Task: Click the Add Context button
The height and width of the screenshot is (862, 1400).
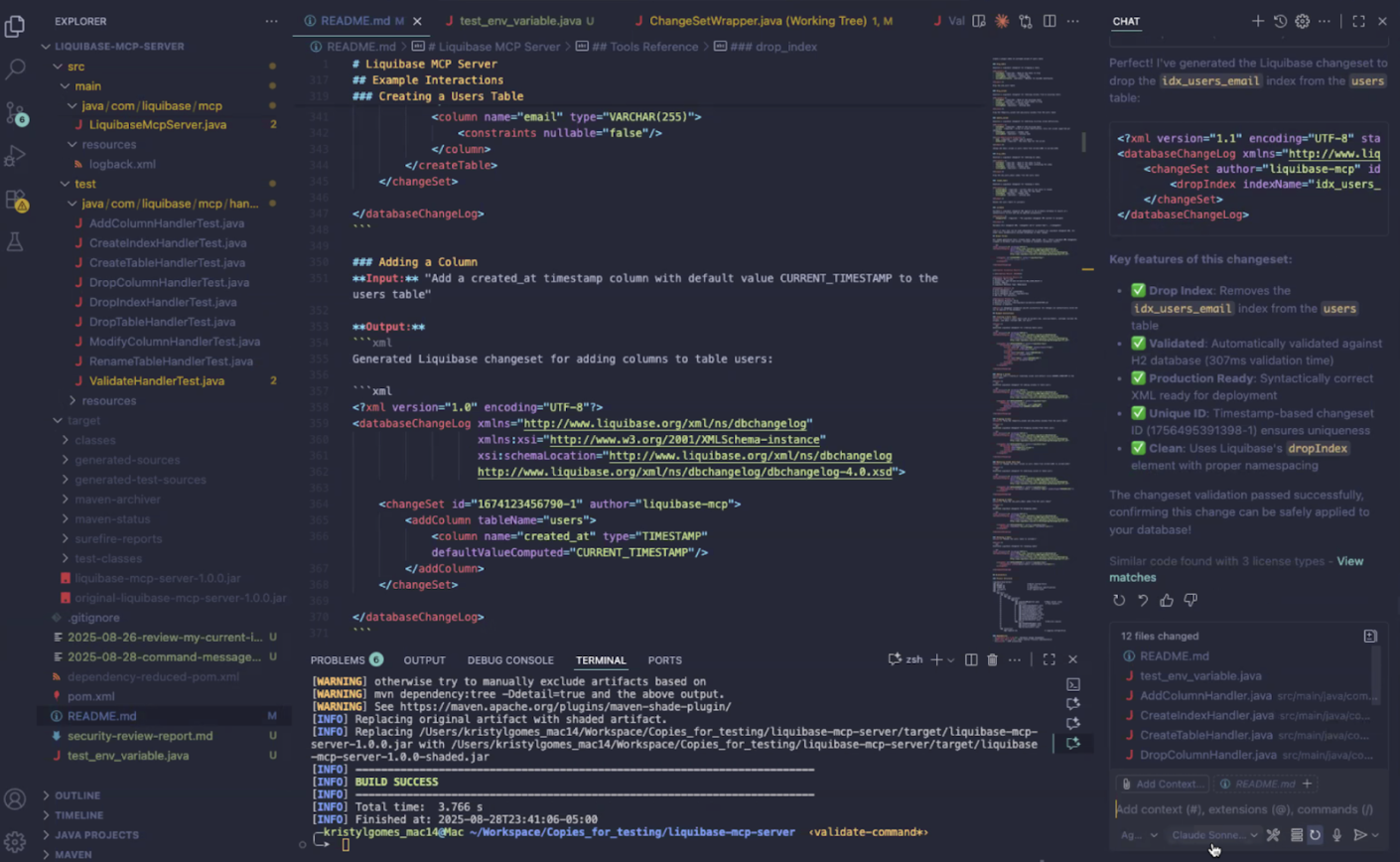Action: click(1162, 784)
